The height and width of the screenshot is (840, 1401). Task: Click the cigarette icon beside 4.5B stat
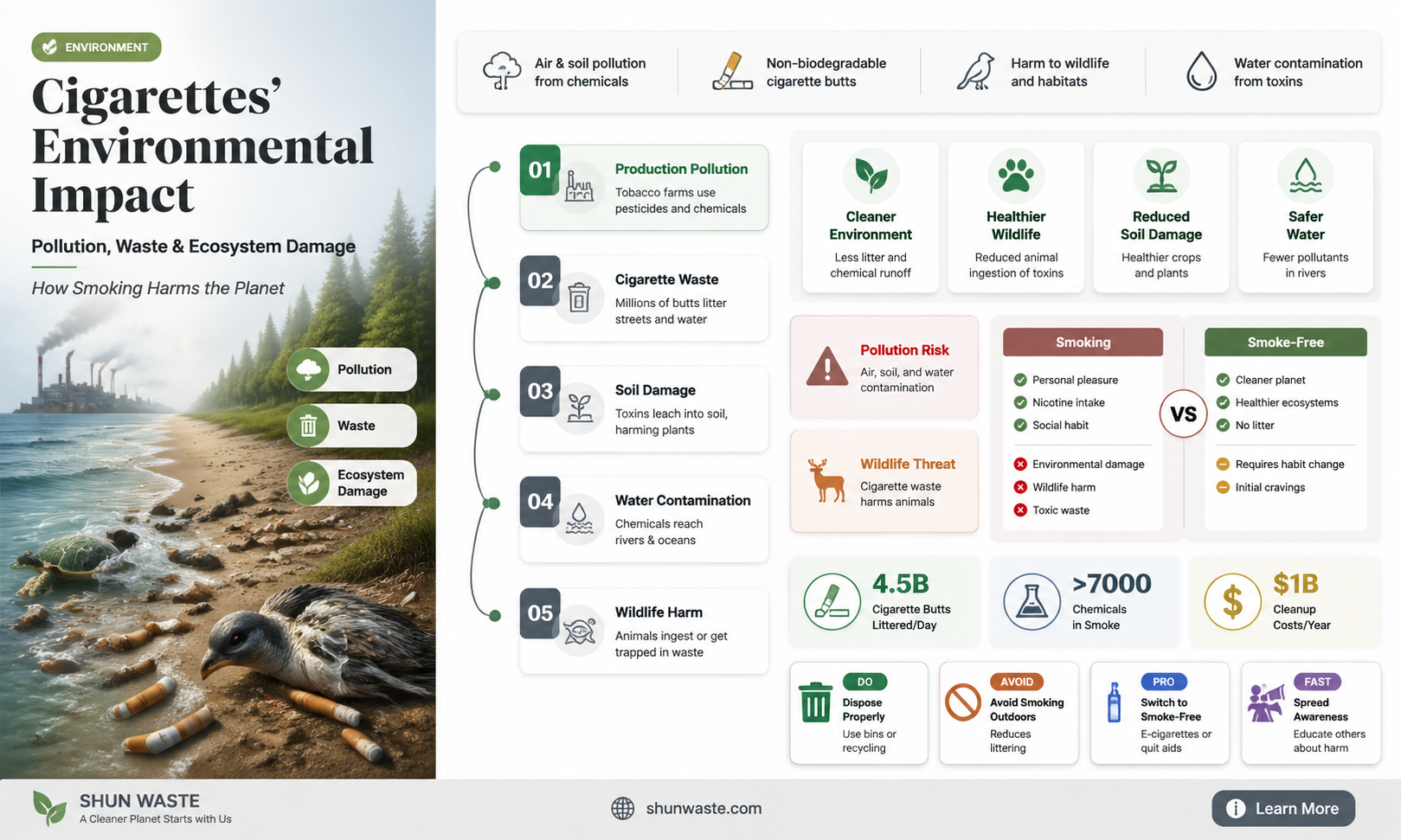(x=832, y=601)
